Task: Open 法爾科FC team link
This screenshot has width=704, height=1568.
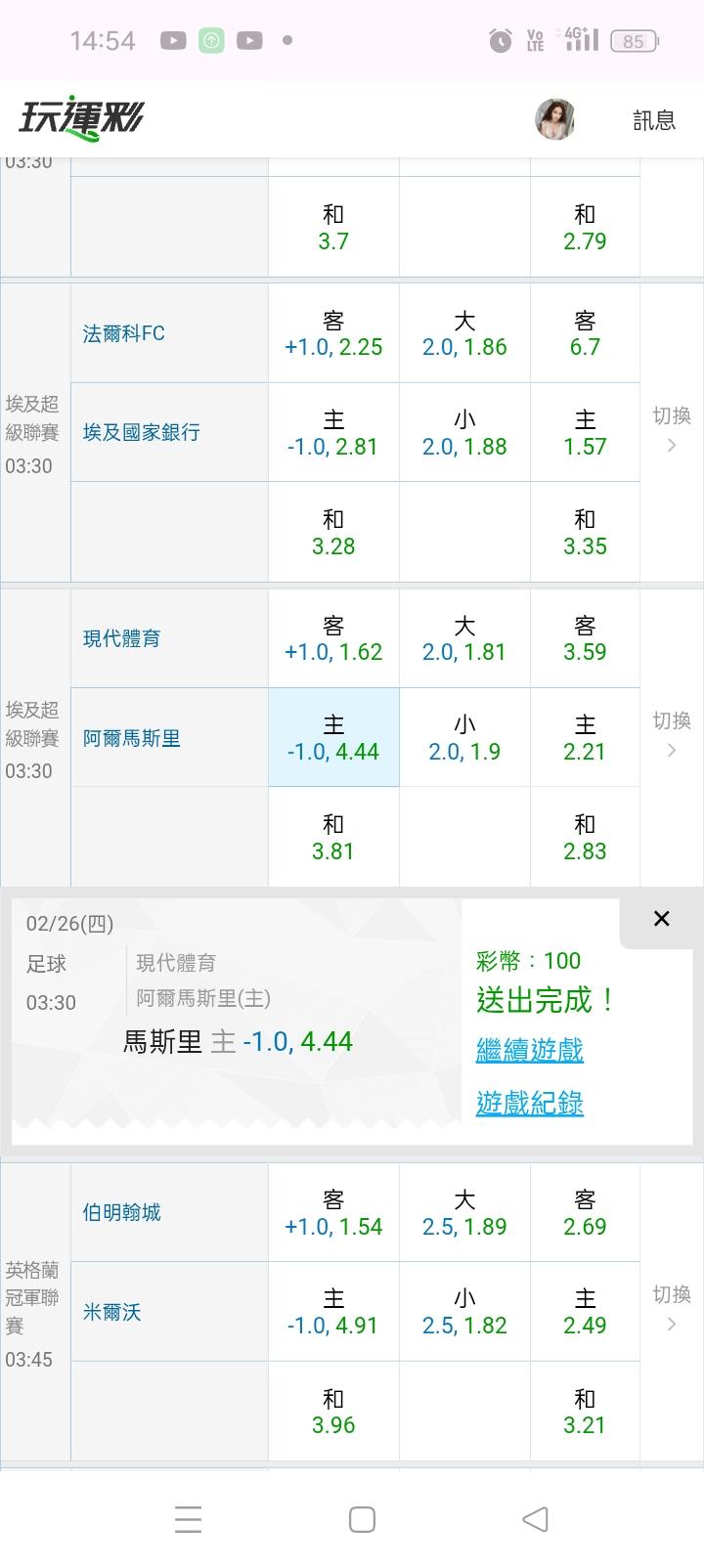Action: 124,334
